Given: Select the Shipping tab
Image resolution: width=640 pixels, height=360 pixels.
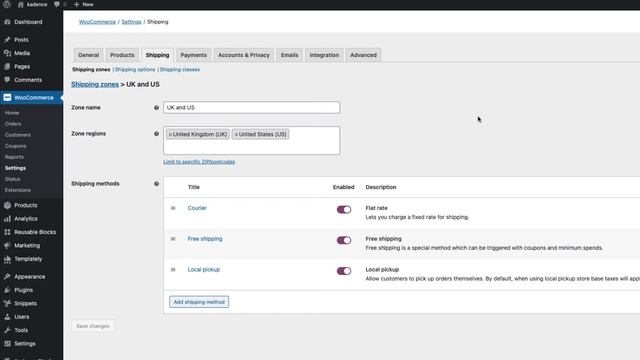Looking at the screenshot, I should tap(157, 55).
